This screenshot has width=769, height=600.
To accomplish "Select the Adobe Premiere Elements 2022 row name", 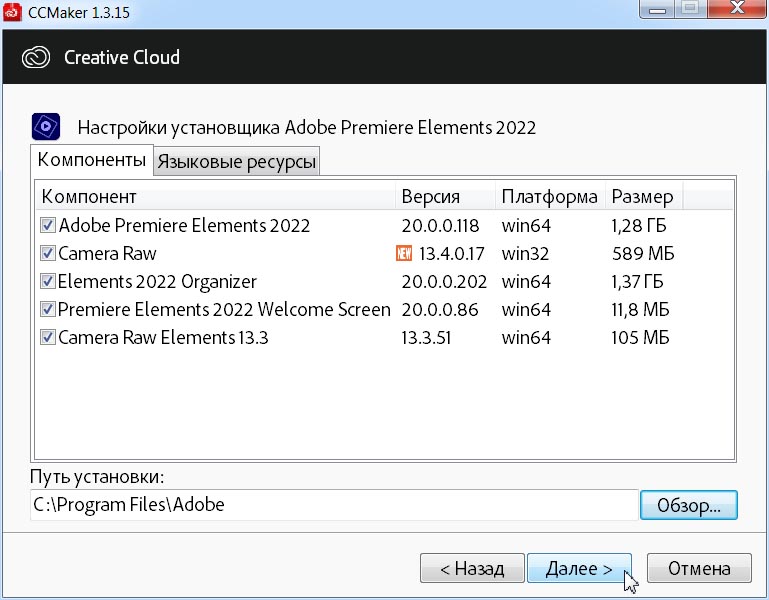I will (x=184, y=226).
